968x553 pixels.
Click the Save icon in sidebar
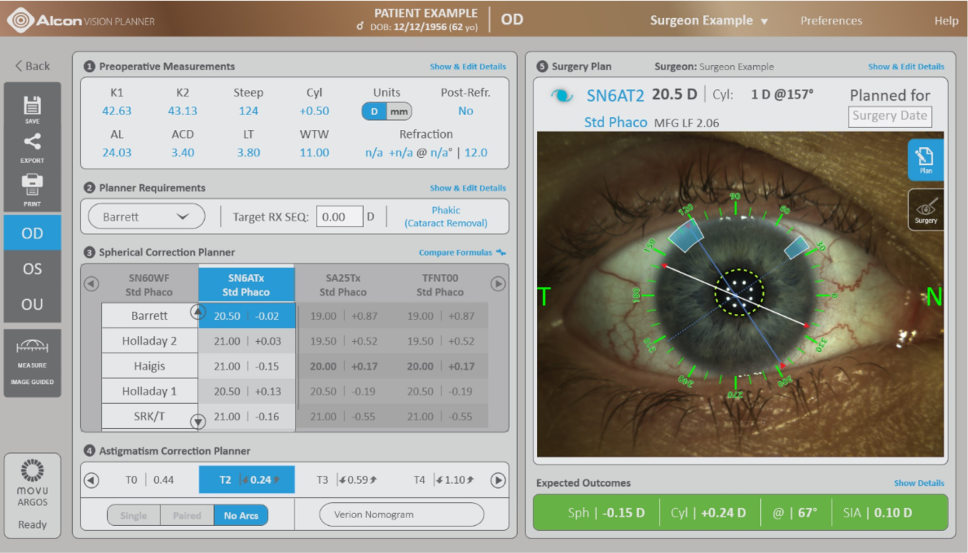click(32, 107)
